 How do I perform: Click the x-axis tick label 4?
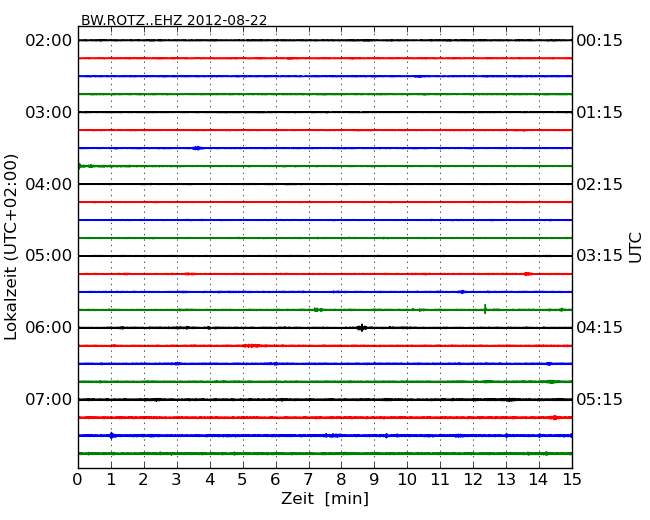[210, 480]
